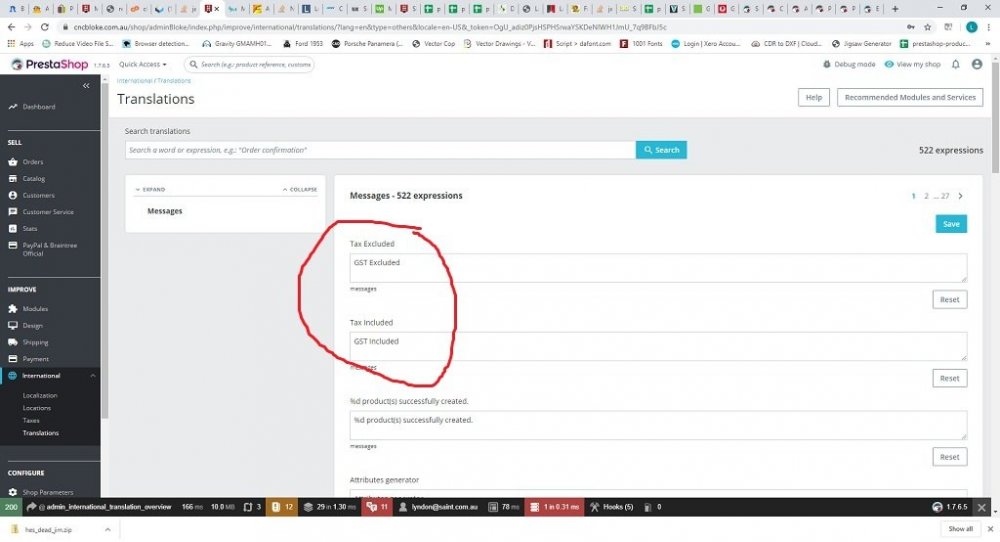The width and height of the screenshot is (1000, 542).
Task: Click the International globe icon
Action: (x=13, y=376)
